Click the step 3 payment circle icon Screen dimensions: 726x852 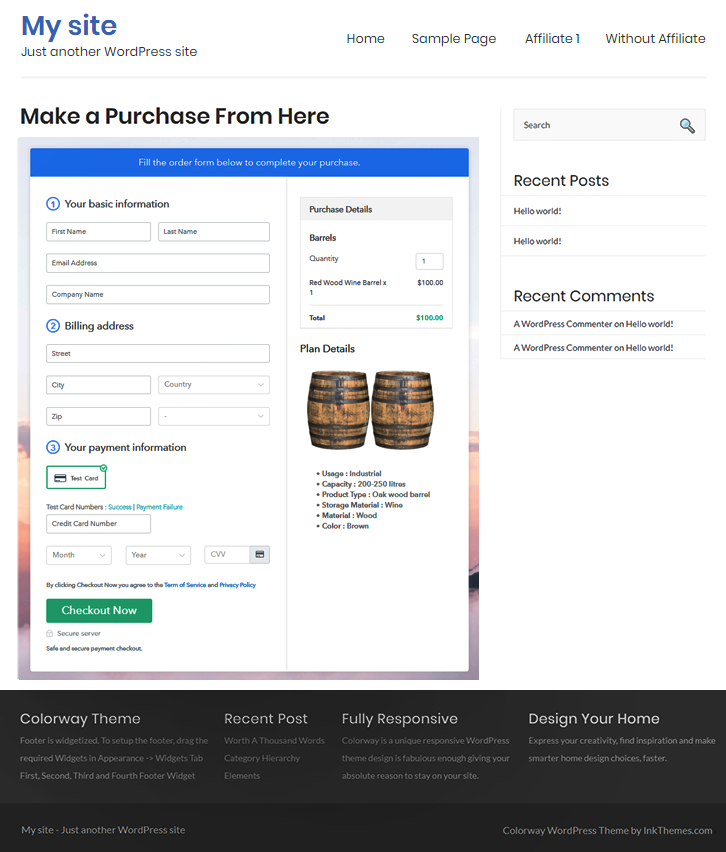(x=53, y=448)
